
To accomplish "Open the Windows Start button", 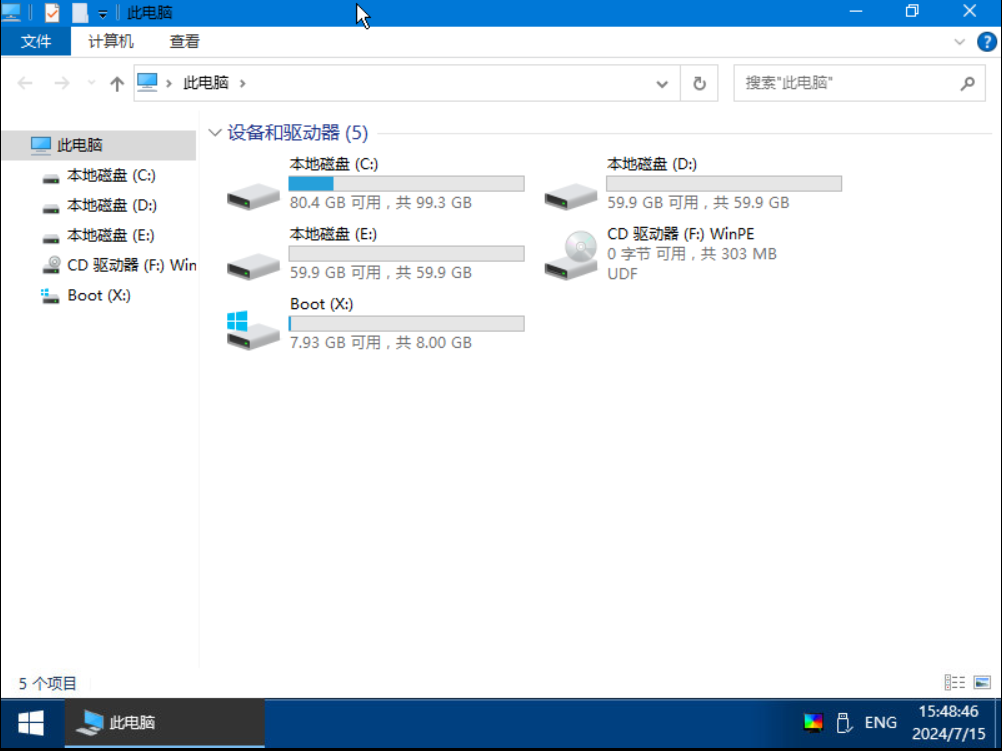I will tap(31, 722).
